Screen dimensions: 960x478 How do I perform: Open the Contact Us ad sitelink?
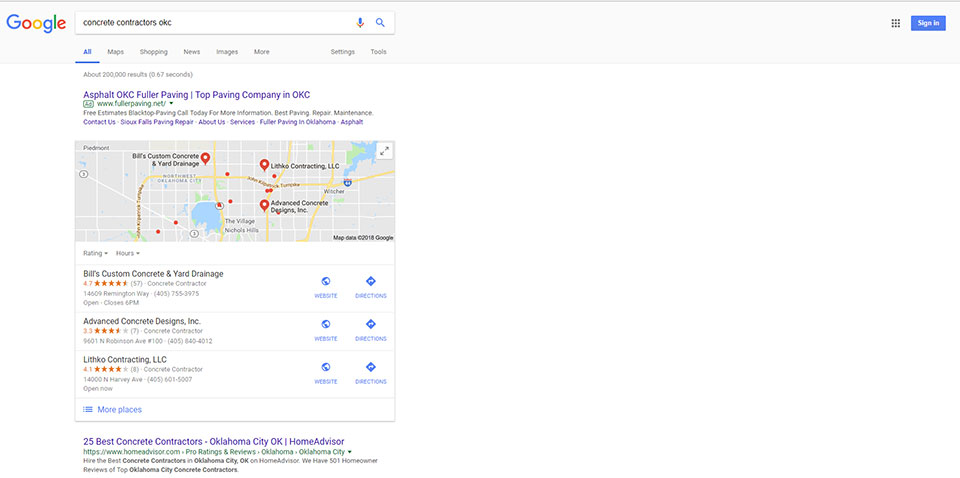pyautogui.click(x=99, y=122)
